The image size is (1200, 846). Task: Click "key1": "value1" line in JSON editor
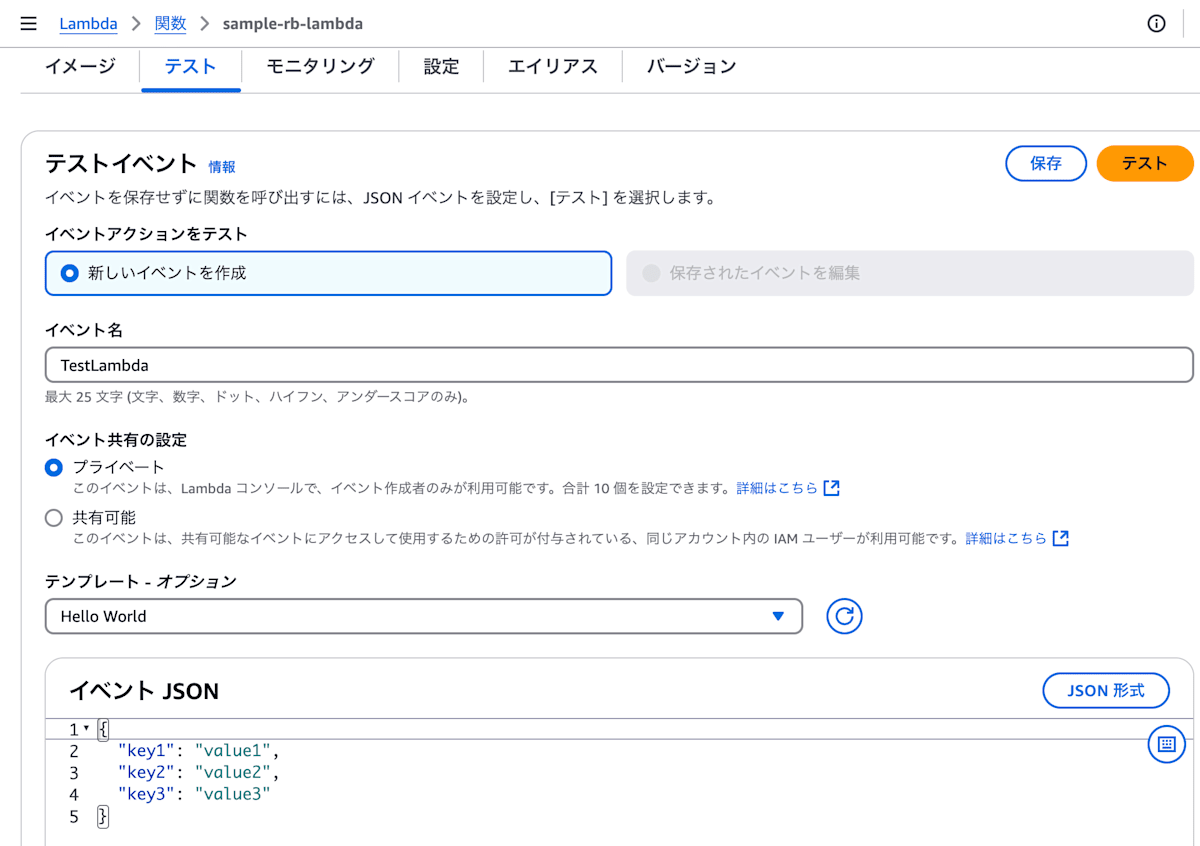(x=199, y=751)
